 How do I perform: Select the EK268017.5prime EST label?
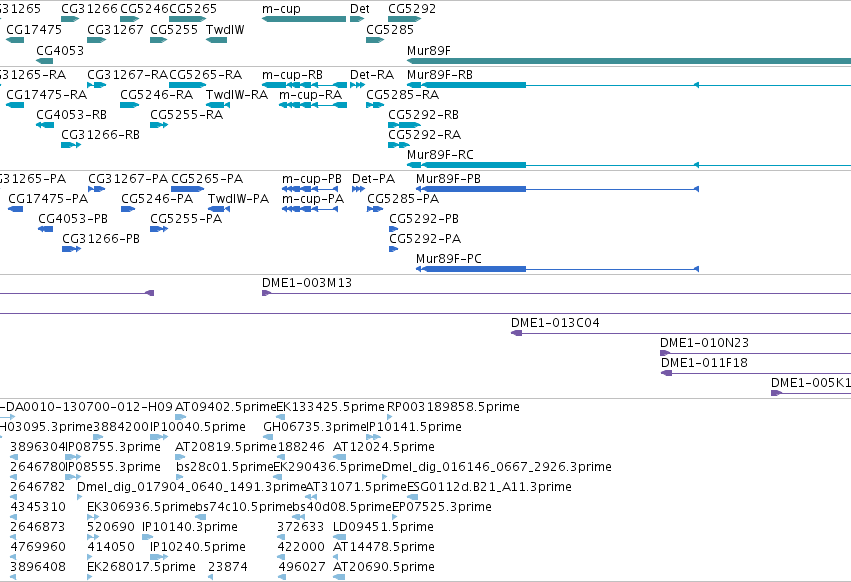(141, 567)
